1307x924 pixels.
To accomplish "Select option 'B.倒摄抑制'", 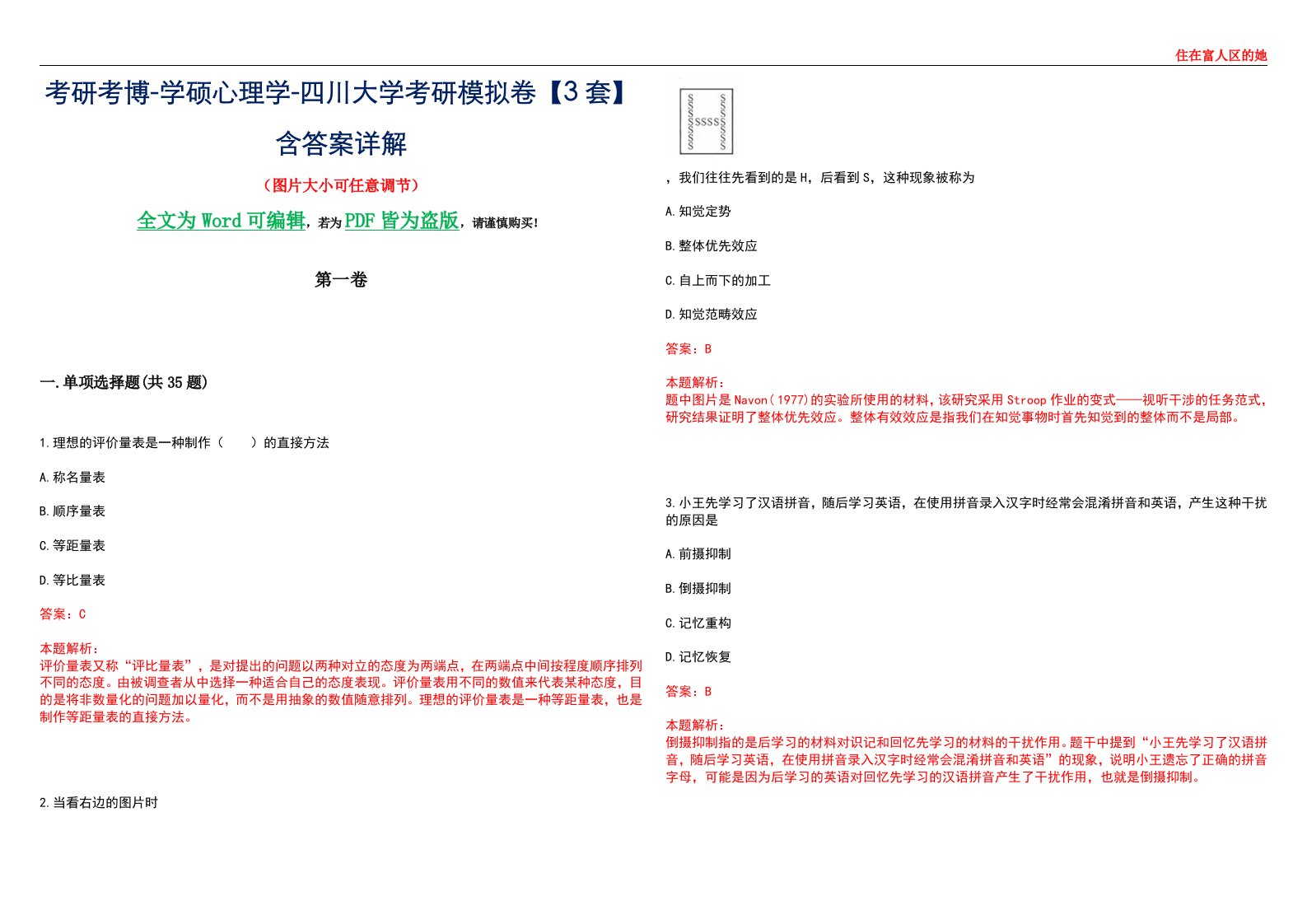I will click(698, 589).
